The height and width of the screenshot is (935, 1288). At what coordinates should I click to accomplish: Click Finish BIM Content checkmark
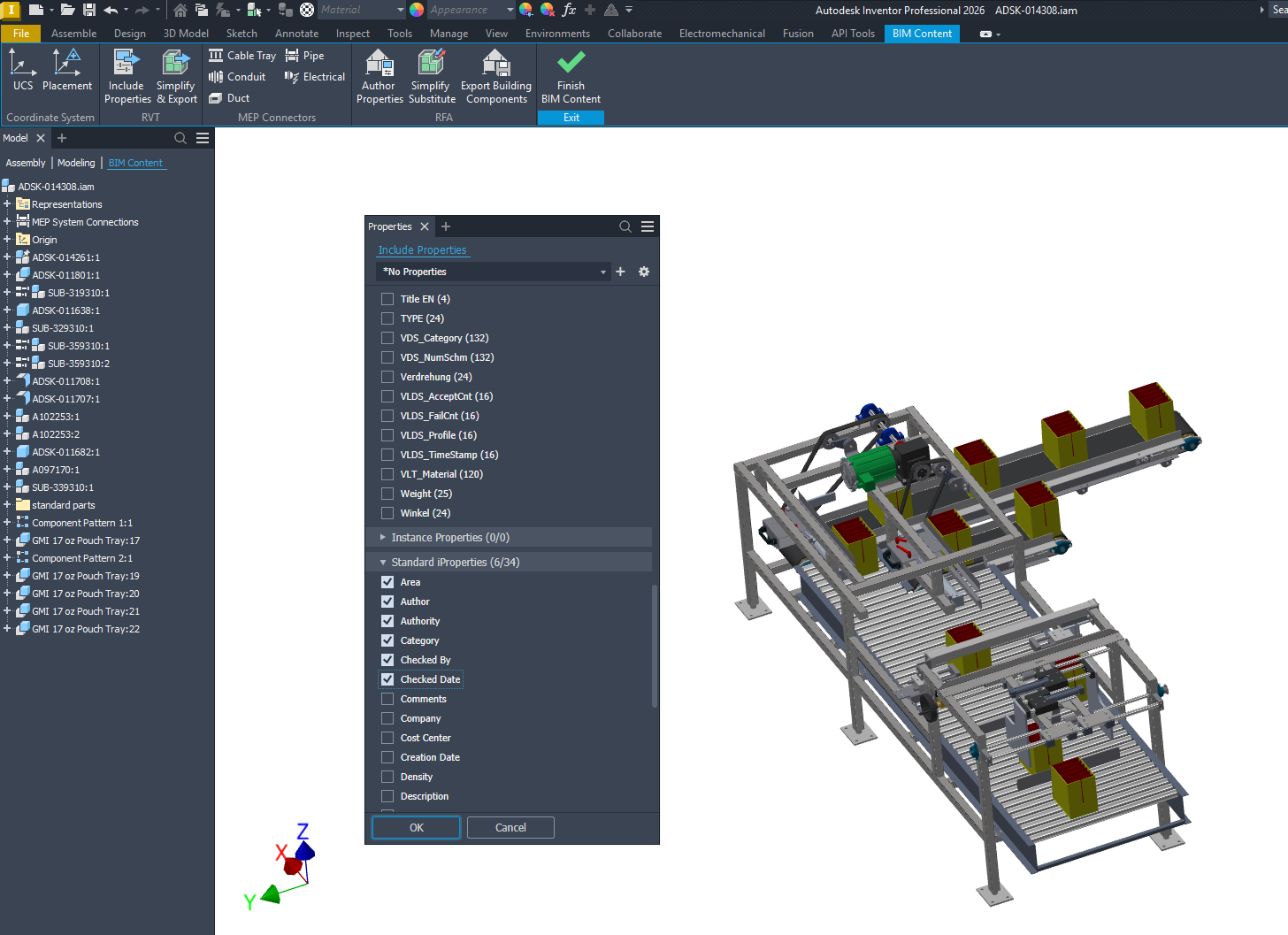(571, 76)
